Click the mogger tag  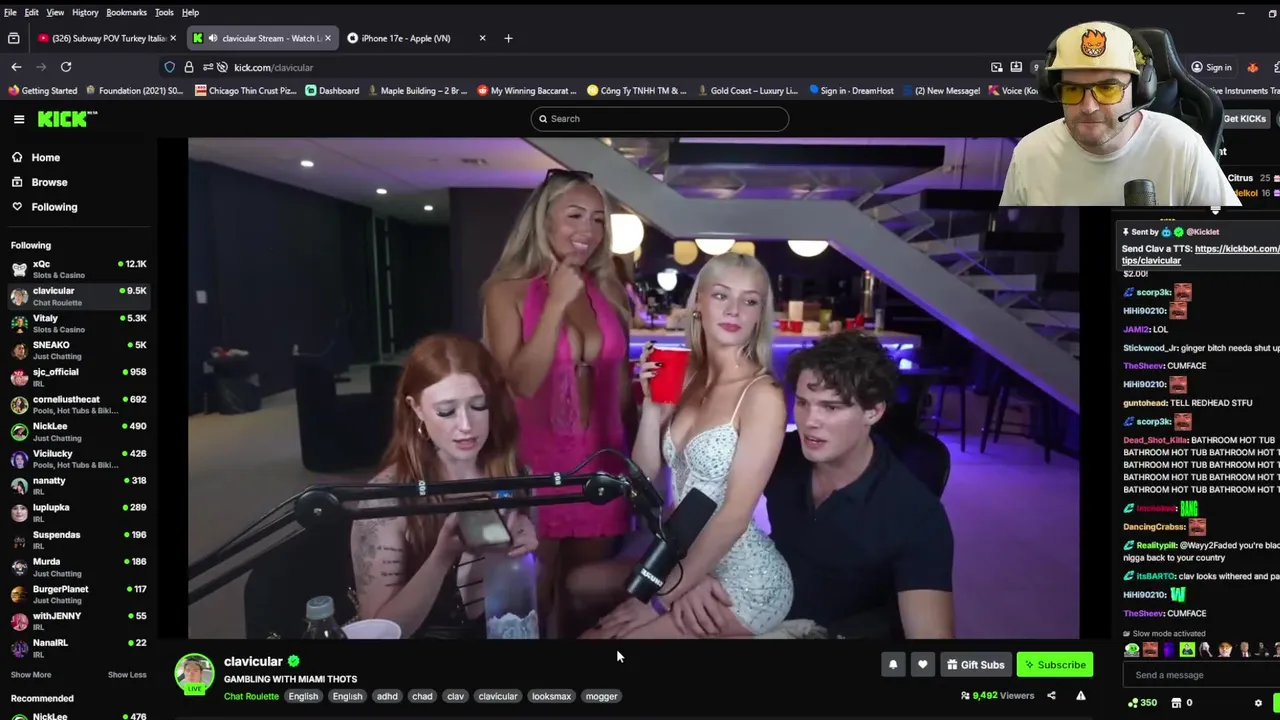601,696
